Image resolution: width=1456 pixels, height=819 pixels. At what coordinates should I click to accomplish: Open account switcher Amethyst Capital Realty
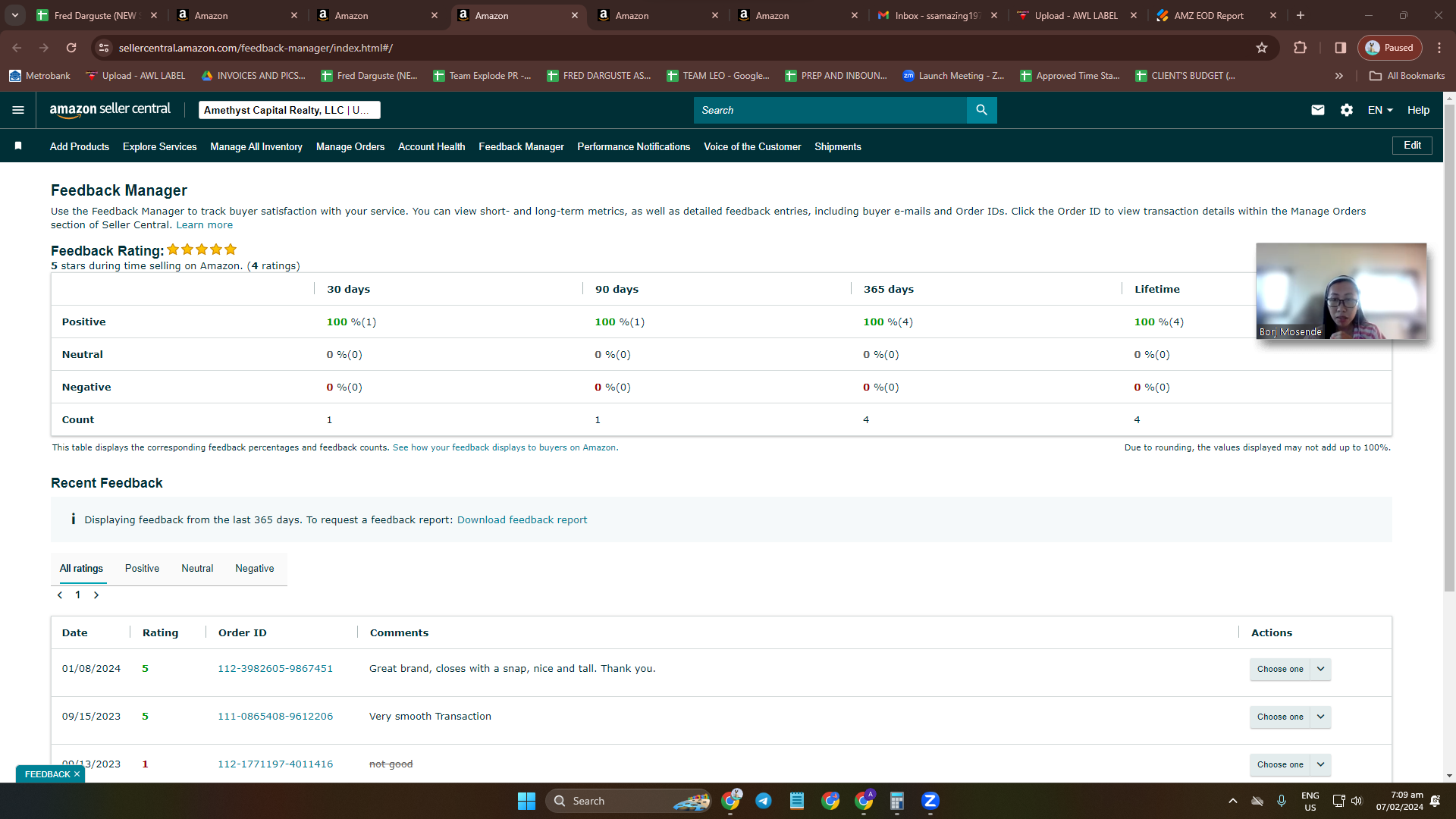(x=289, y=110)
